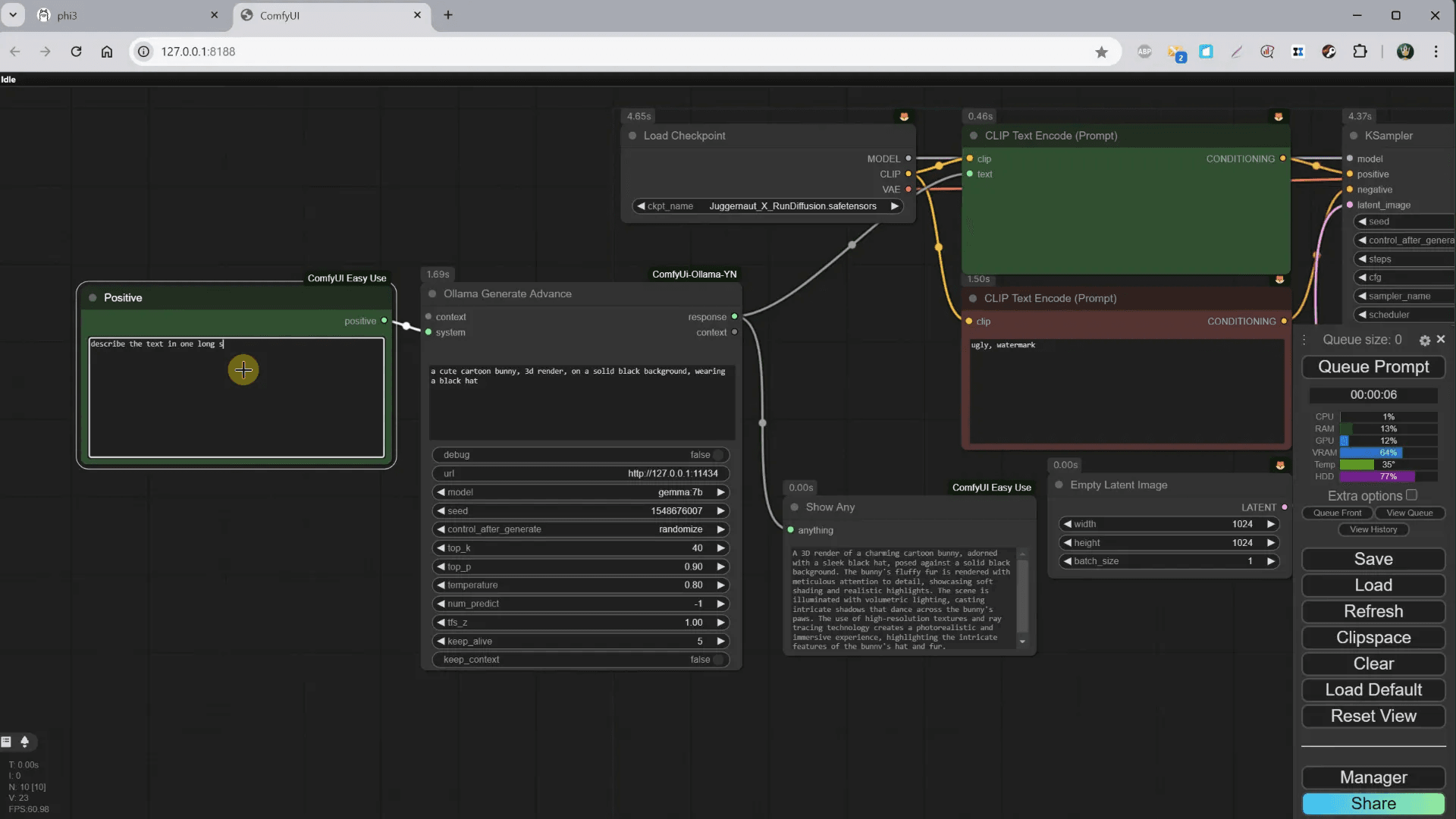
Task: Click the fox icon above KSampler-side CLIP encode
Action: coord(1279,117)
